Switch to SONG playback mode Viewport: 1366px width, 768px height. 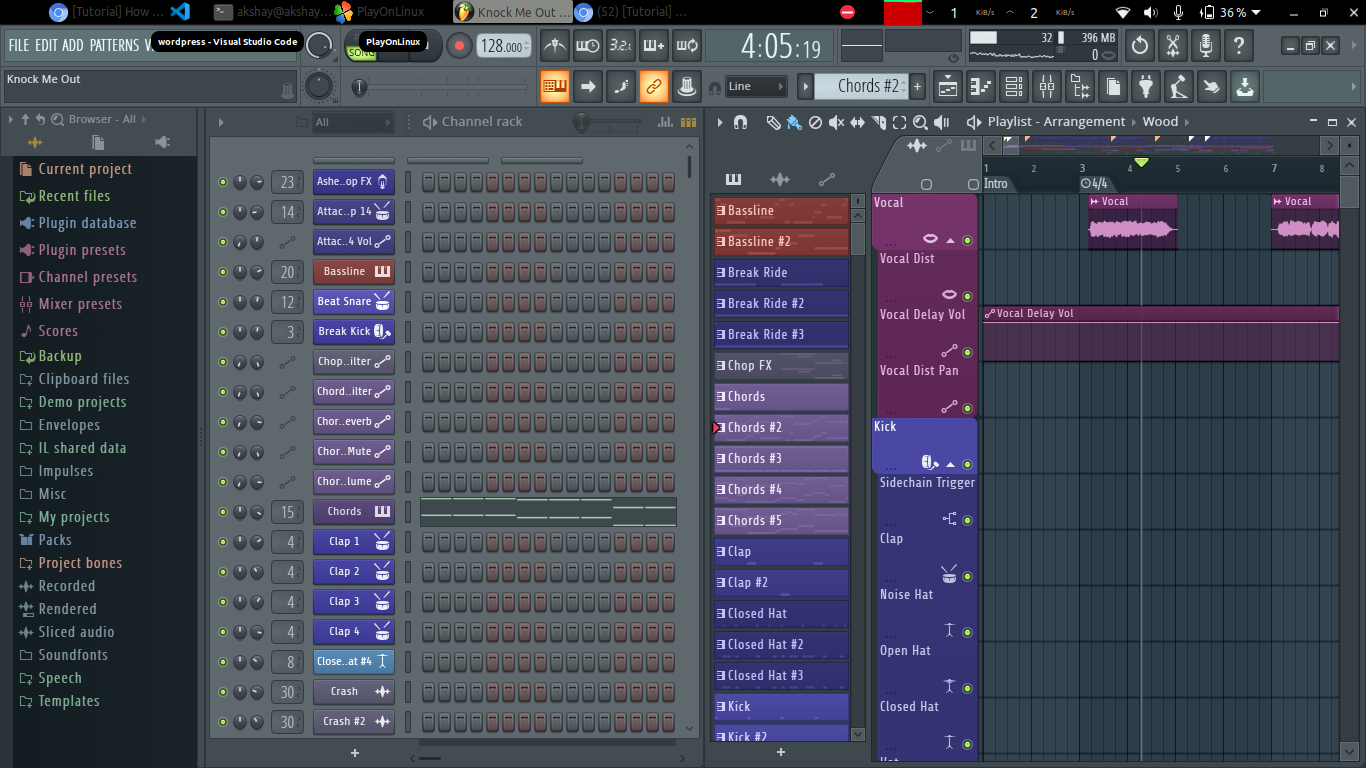(362, 53)
